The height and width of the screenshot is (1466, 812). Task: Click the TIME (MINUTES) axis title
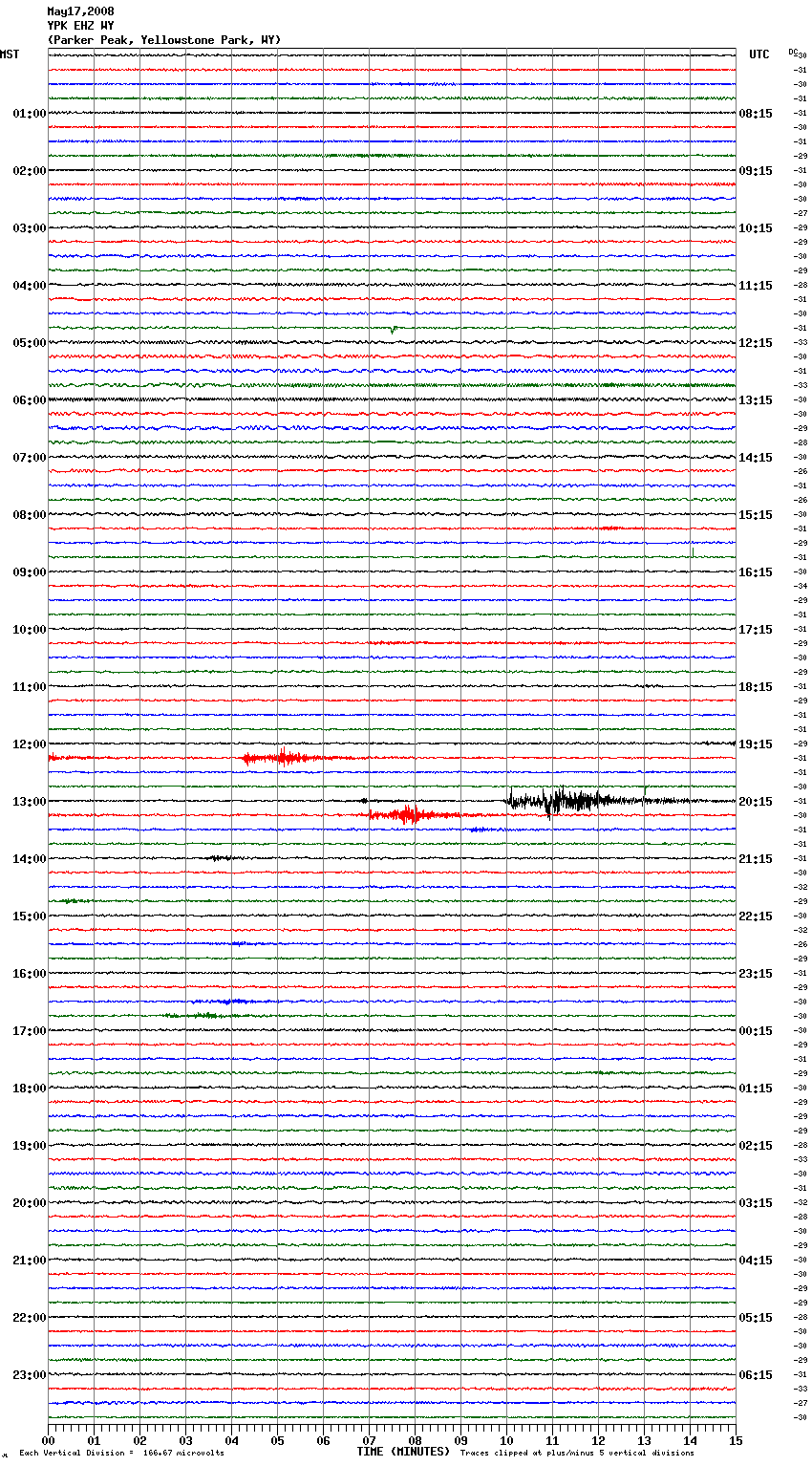click(403, 1452)
